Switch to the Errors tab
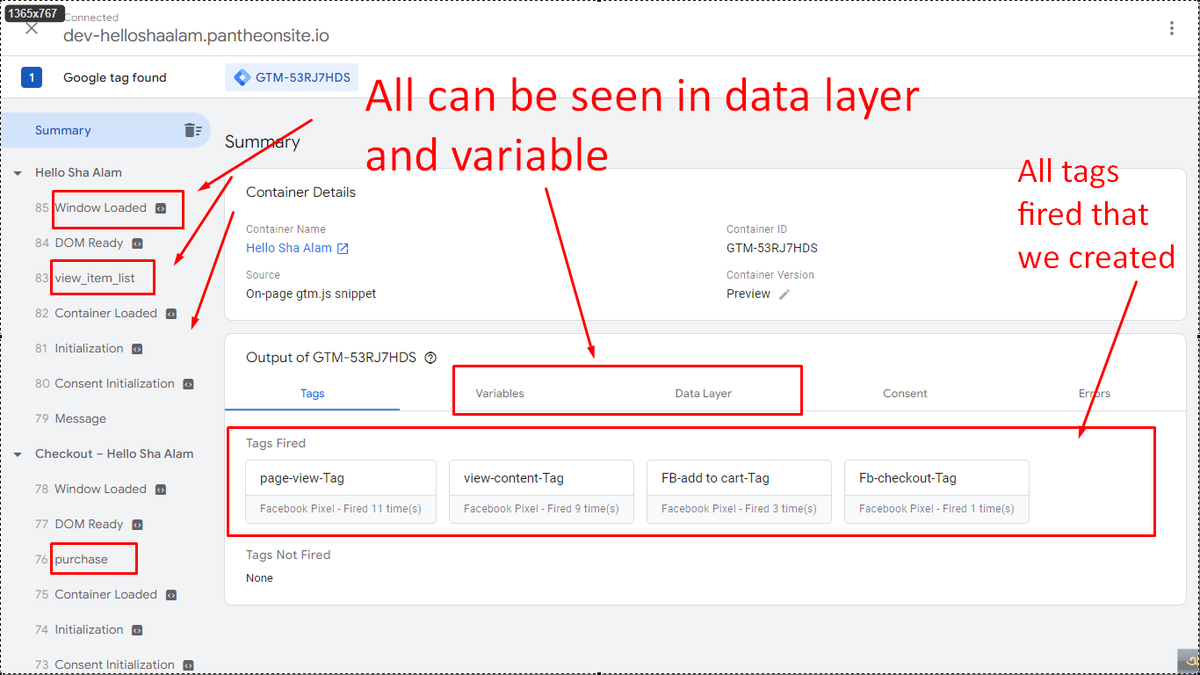1200x675 pixels. [1094, 393]
